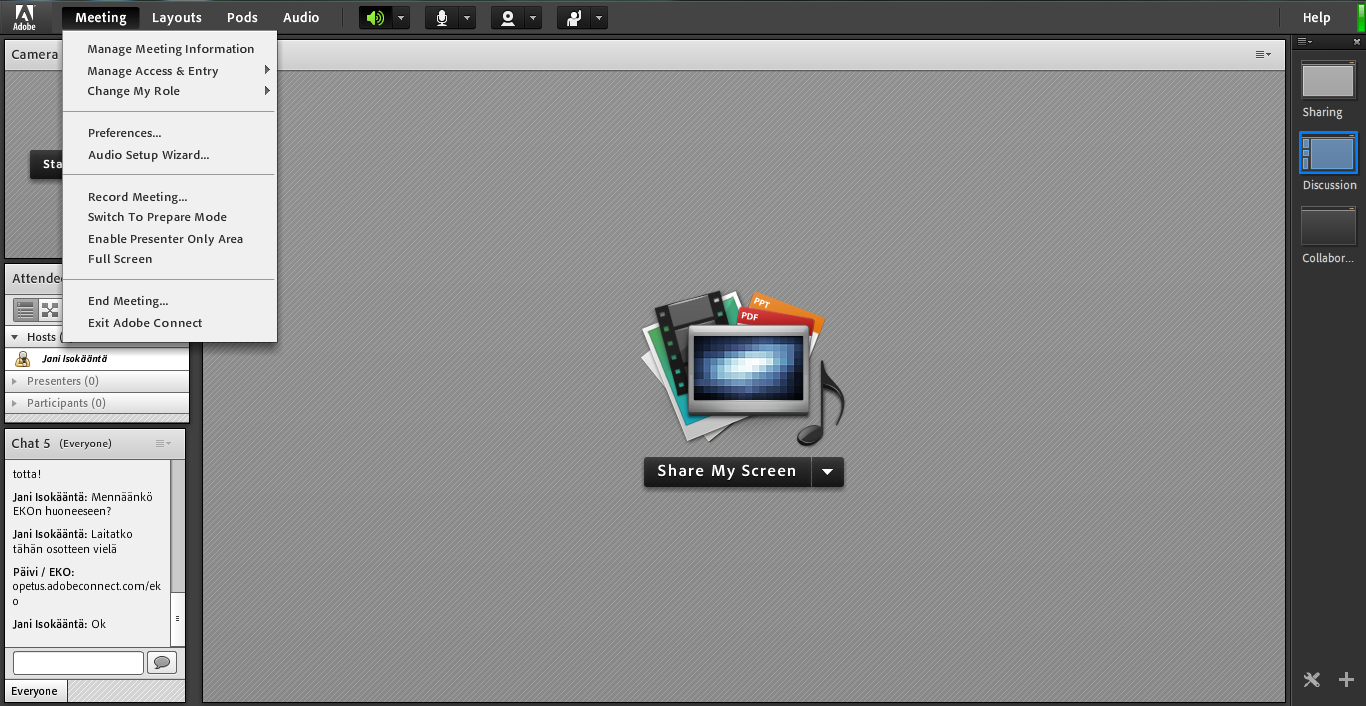Click the host icon beside Jani Isokääntä
The image size is (1366, 706).
pyautogui.click(x=23, y=359)
